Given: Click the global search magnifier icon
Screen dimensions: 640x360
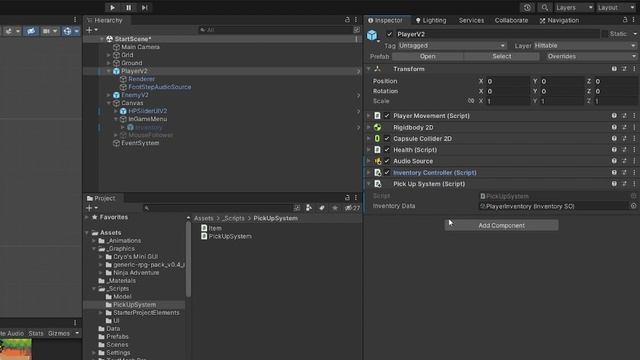Looking at the screenshot, I should point(544,8).
